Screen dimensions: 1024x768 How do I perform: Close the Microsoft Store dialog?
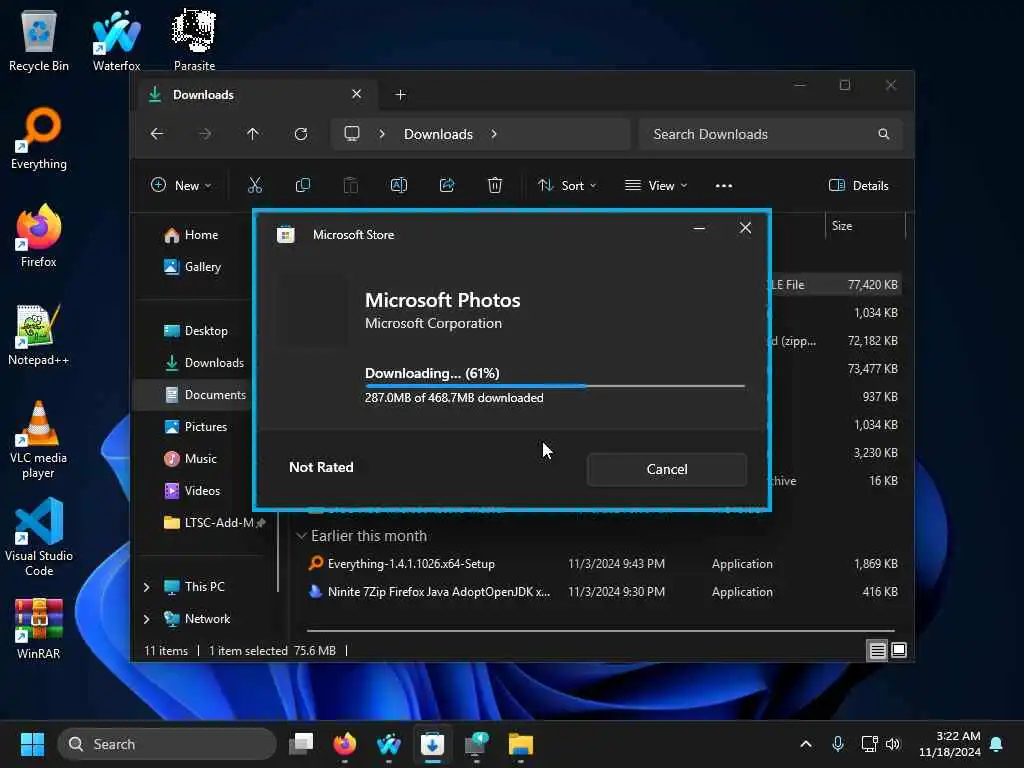click(x=745, y=228)
